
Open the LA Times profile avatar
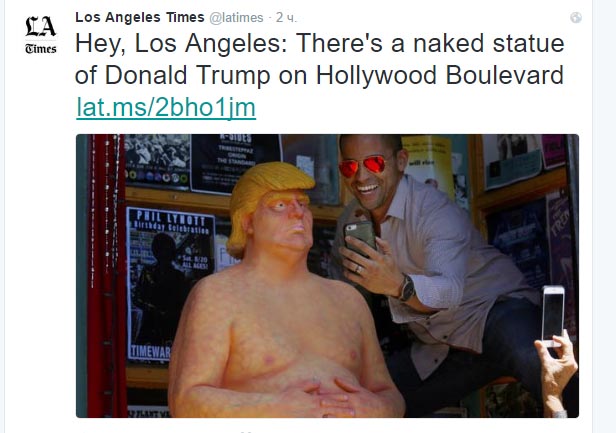click(41, 35)
